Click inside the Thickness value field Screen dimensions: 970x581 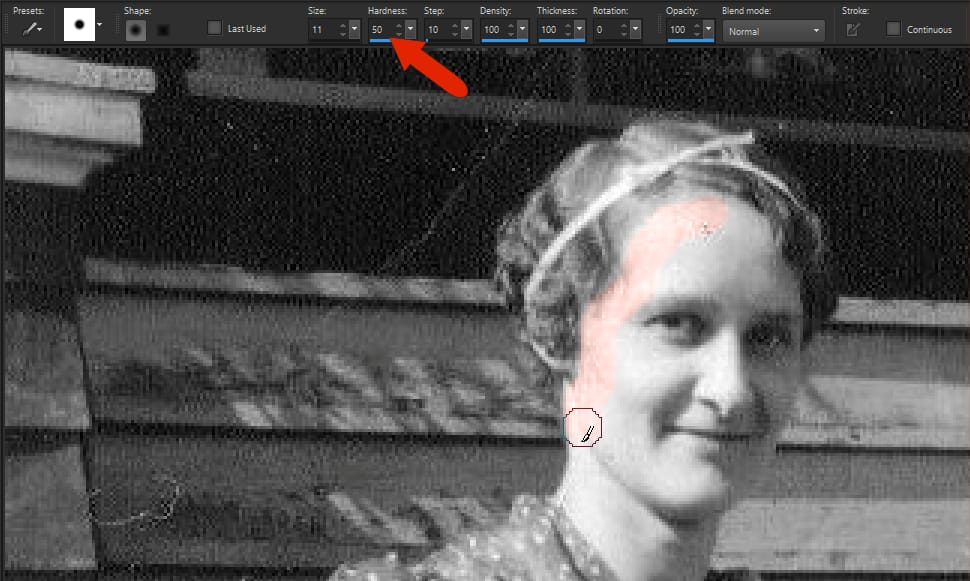(x=548, y=29)
